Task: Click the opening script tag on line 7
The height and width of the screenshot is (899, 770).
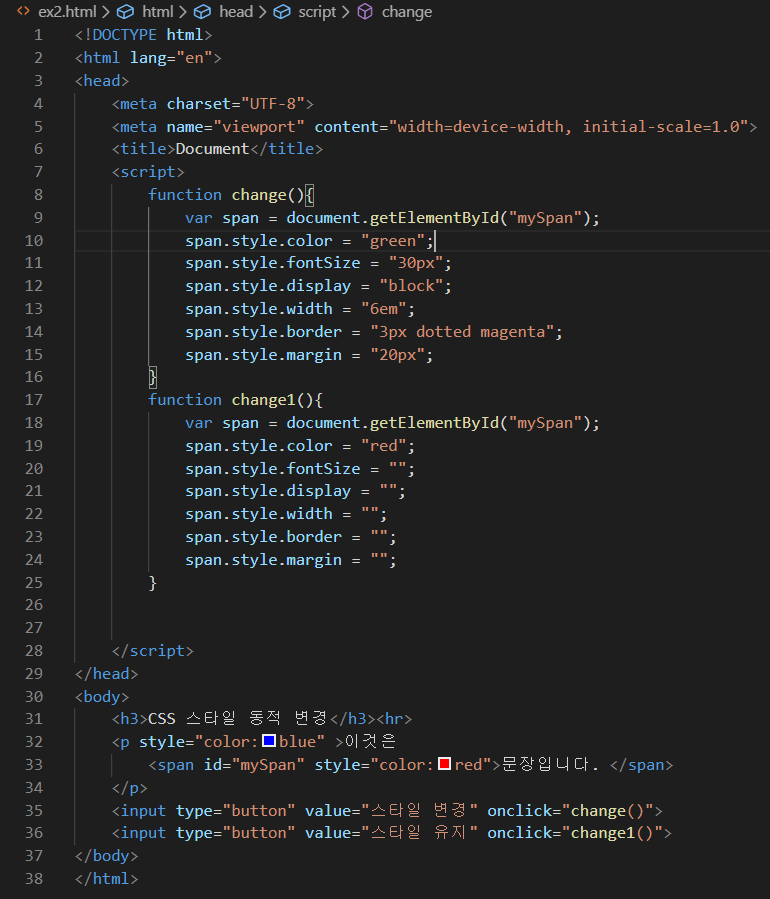Action: (x=148, y=172)
